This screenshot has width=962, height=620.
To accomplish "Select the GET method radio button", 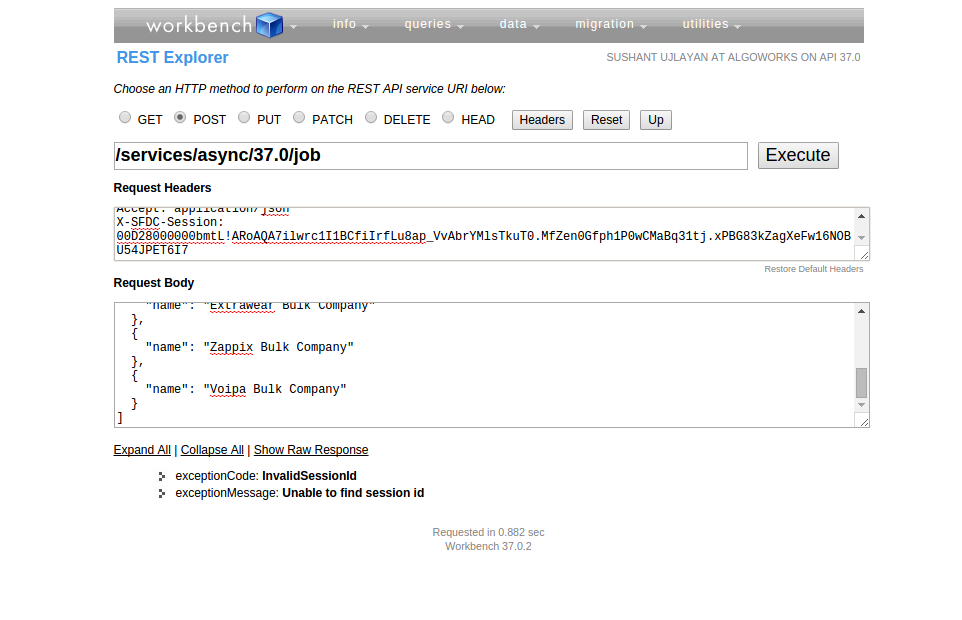I will pos(125,118).
